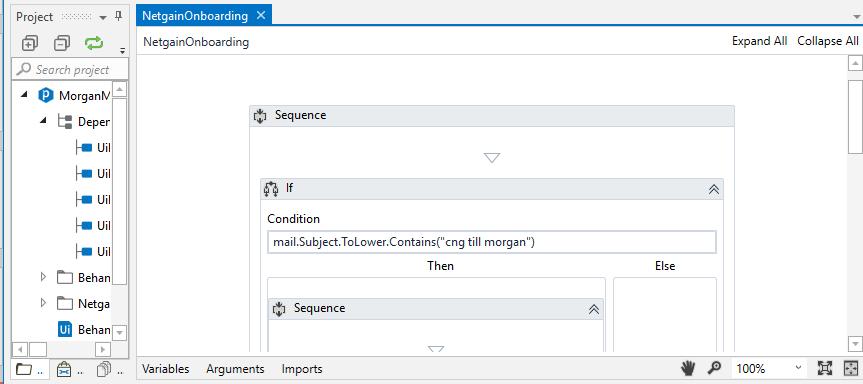Close the NetgainOnboarding tab
The image size is (863, 384).
click(261, 15)
